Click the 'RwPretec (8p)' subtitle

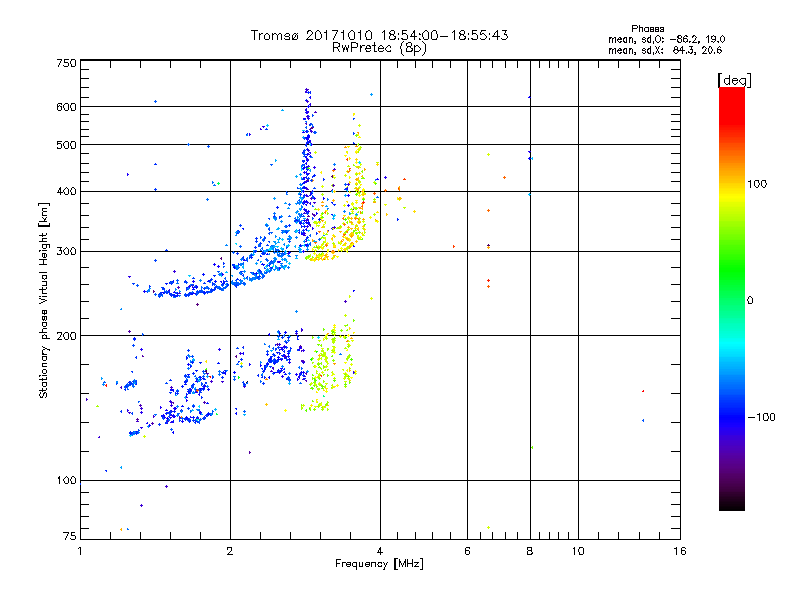pos(379,48)
